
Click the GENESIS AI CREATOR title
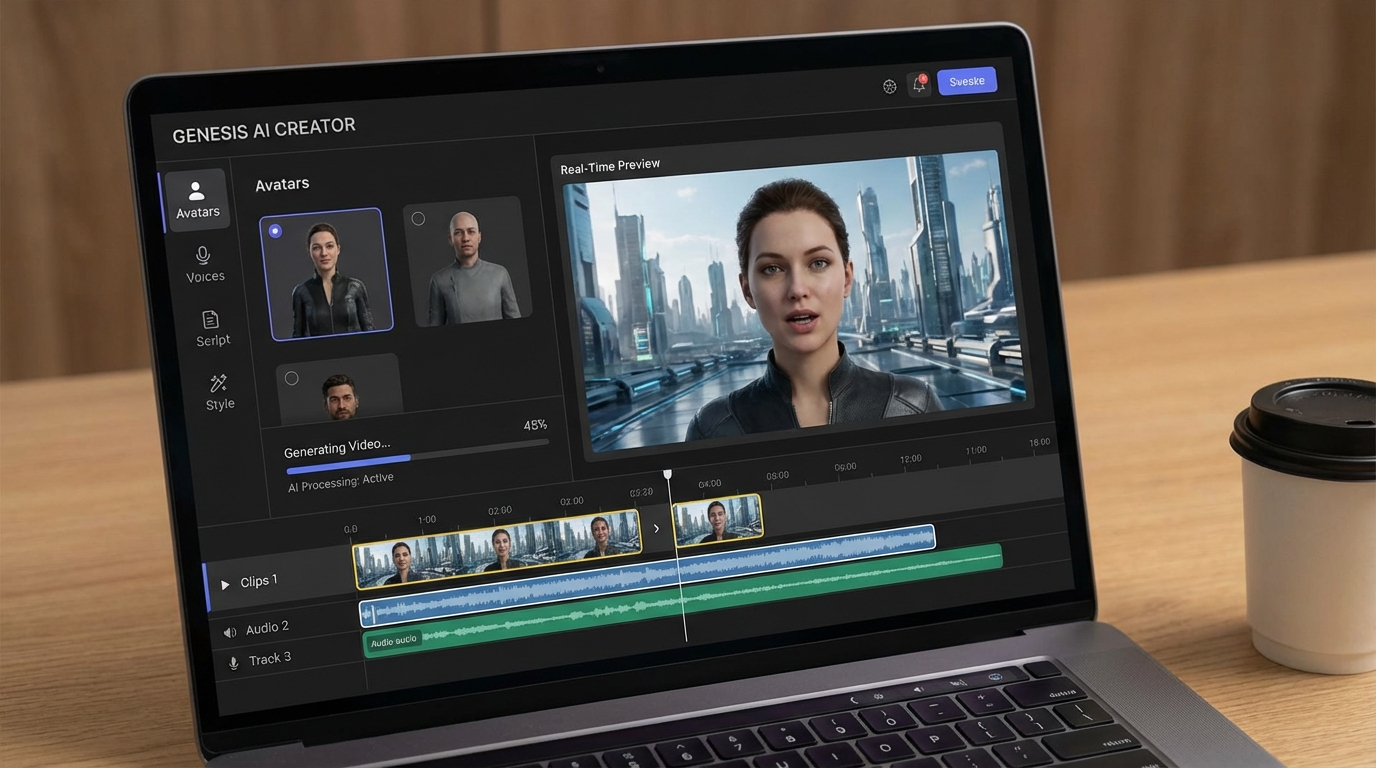pyautogui.click(x=264, y=130)
